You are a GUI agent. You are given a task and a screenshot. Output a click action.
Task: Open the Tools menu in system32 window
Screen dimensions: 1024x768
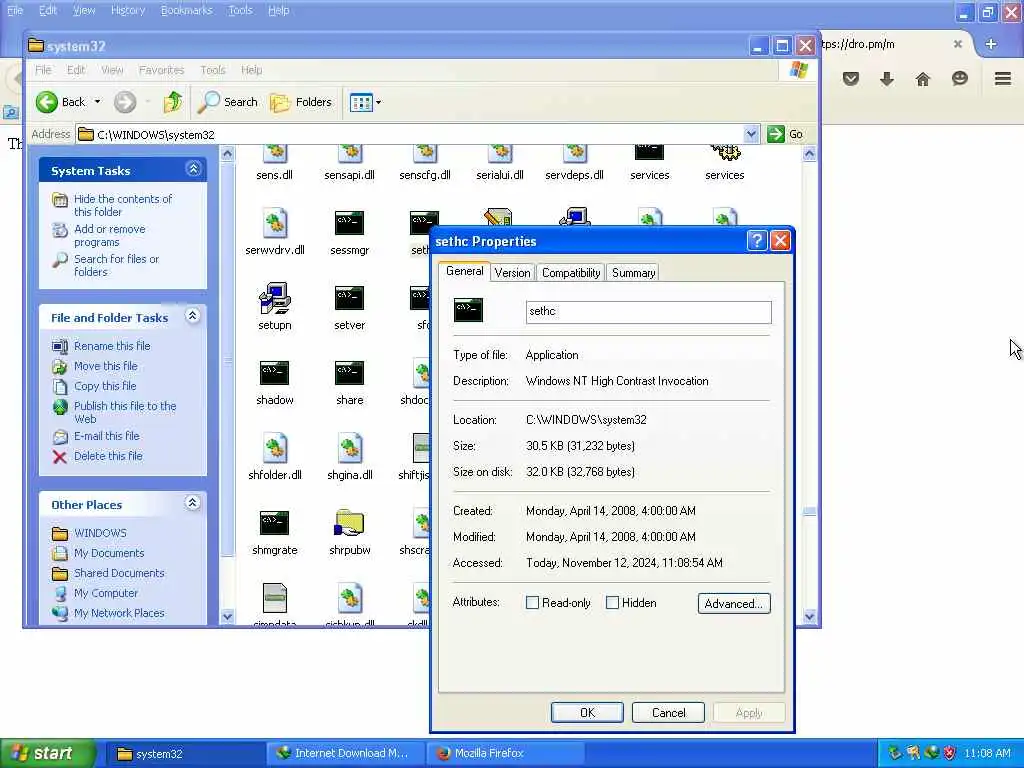coord(213,70)
